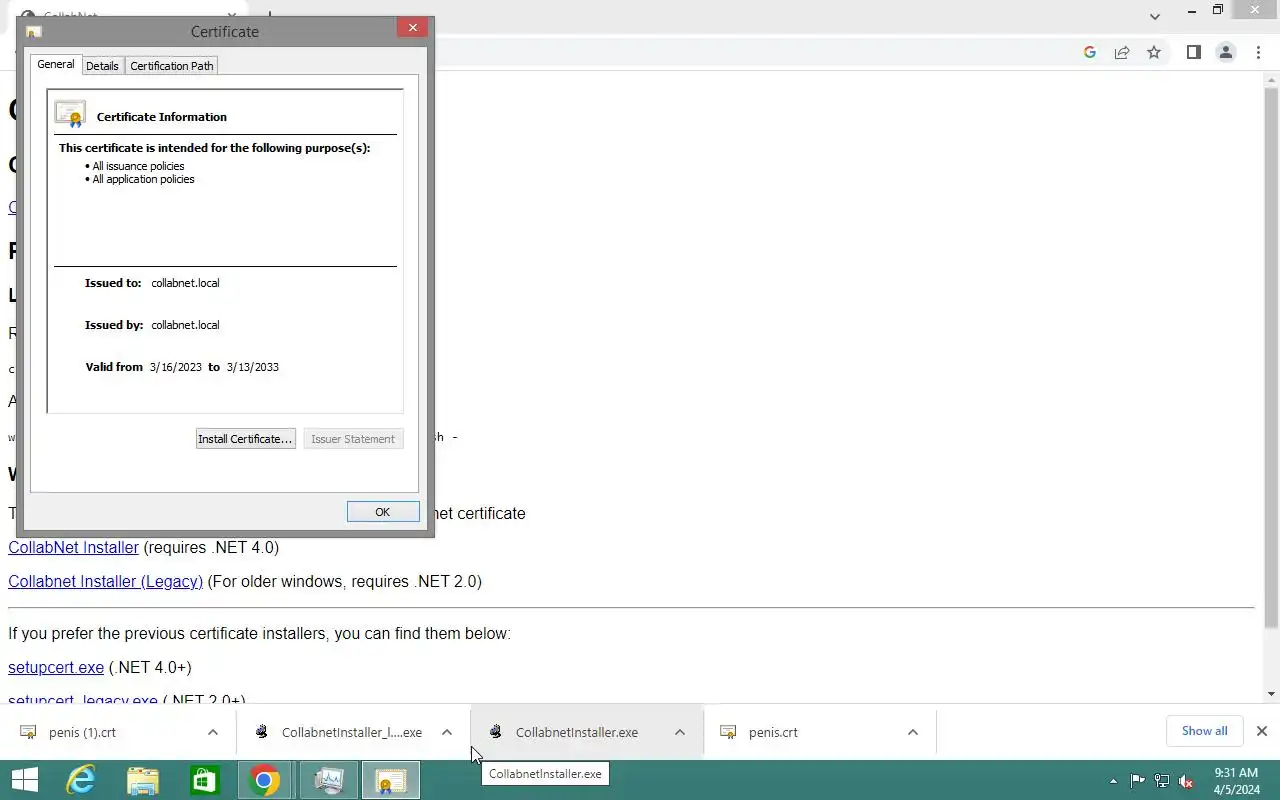Share this page icon in Chrome
Image resolution: width=1280 pixels, height=800 pixels.
tap(1122, 52)
